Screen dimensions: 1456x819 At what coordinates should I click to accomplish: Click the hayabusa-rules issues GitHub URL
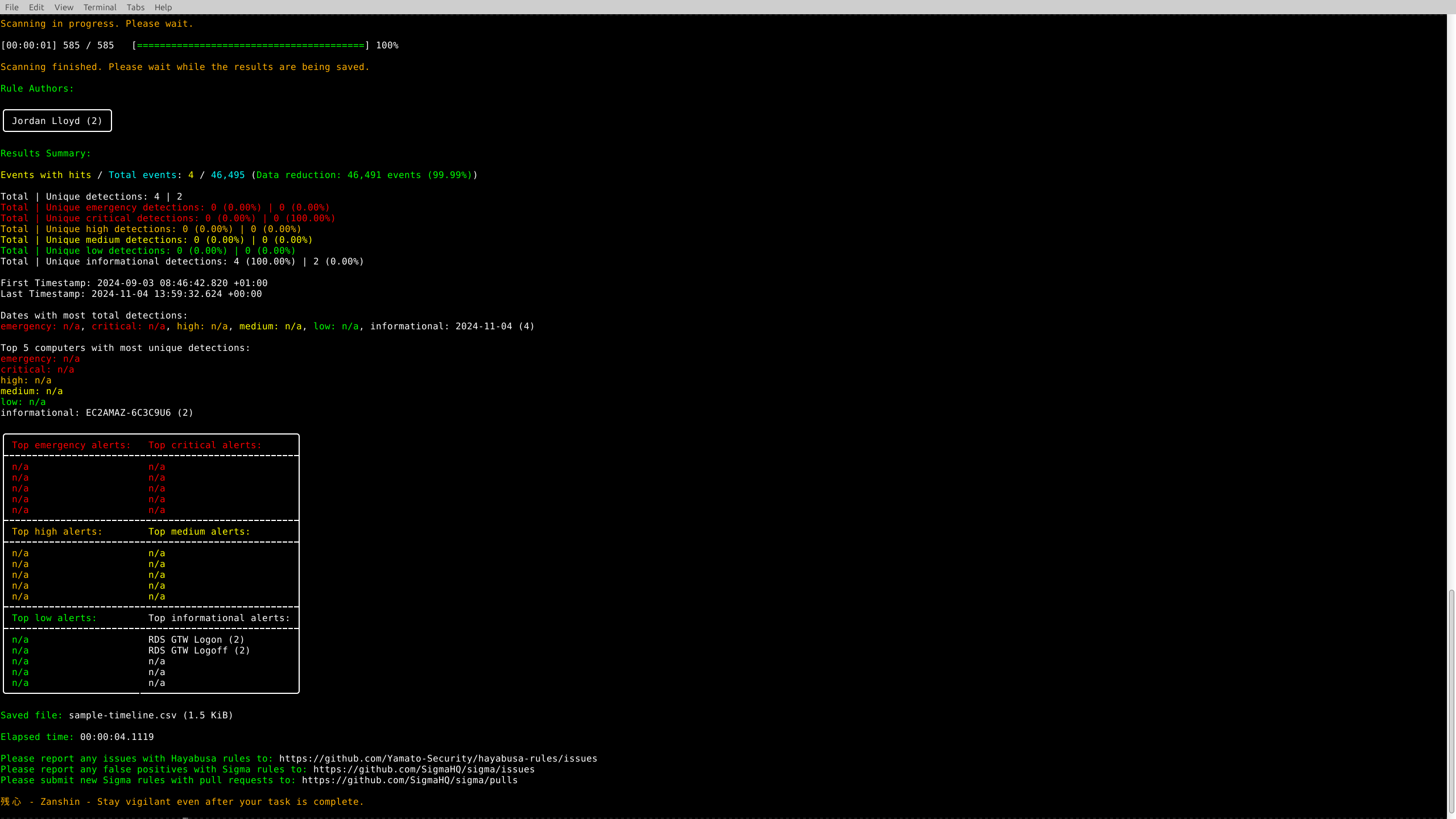[x=438, y=759]
